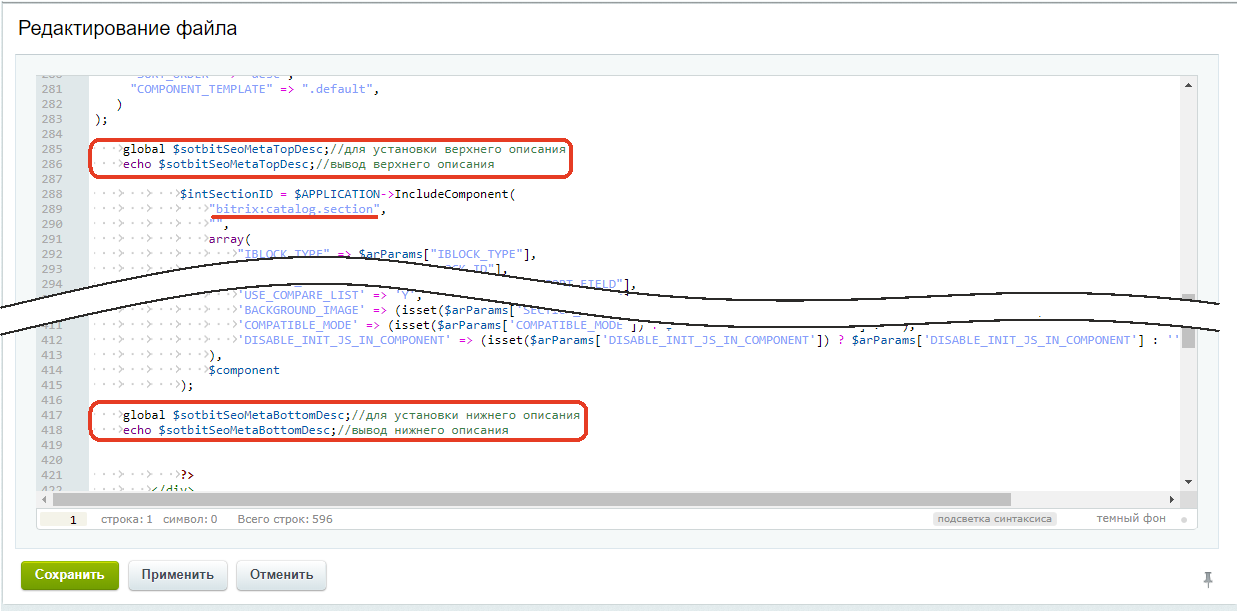
Task: Click the Отменить button
Action: pos(281,575)
